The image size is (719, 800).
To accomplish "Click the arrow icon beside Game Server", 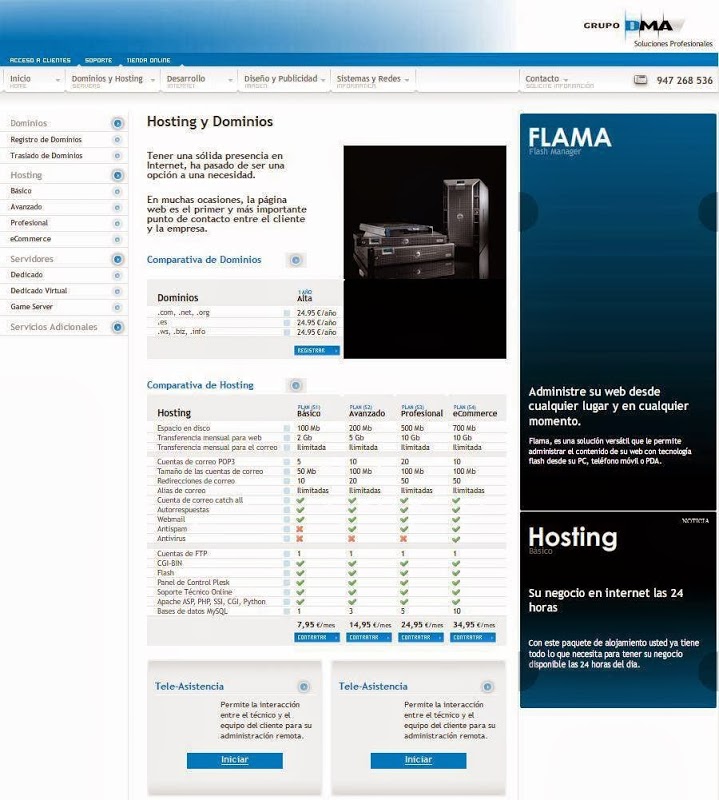I will pyautogui.click(x=117, y=307).
